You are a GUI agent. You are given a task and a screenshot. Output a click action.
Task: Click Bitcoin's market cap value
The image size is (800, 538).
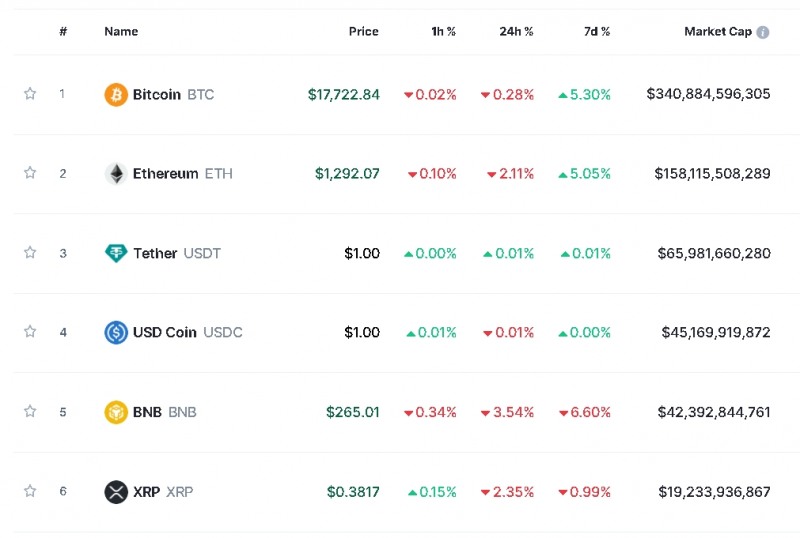(x=708, y=94)
